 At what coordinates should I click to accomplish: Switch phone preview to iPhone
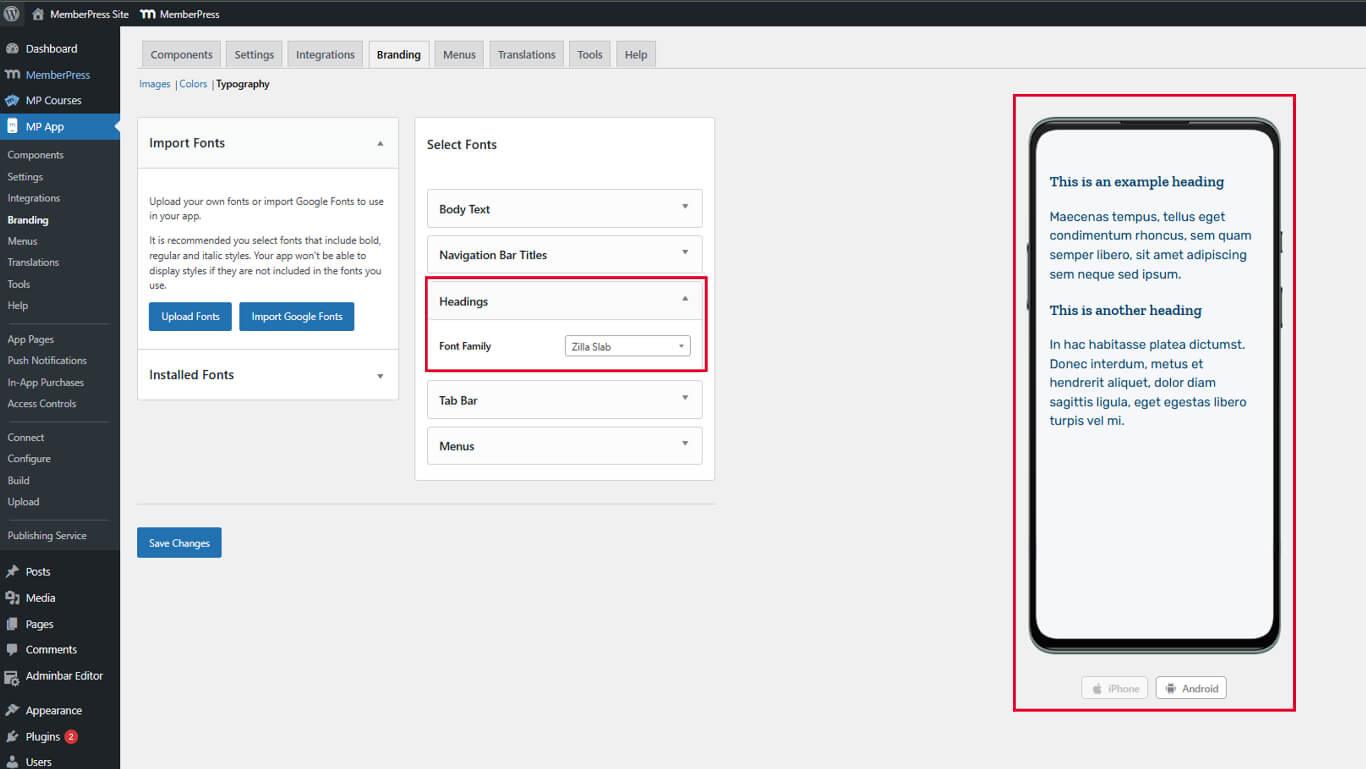(x=1114, y=688)
